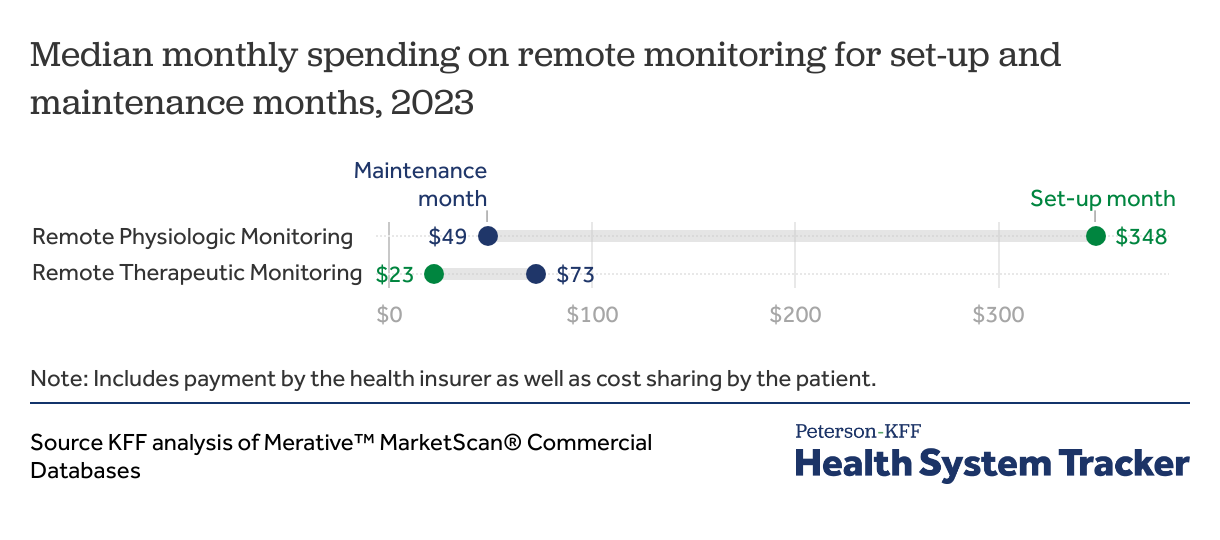Screen dimensions: 1220x540
Task: Click the $100 axis tick label
Action: pos(592,315)
